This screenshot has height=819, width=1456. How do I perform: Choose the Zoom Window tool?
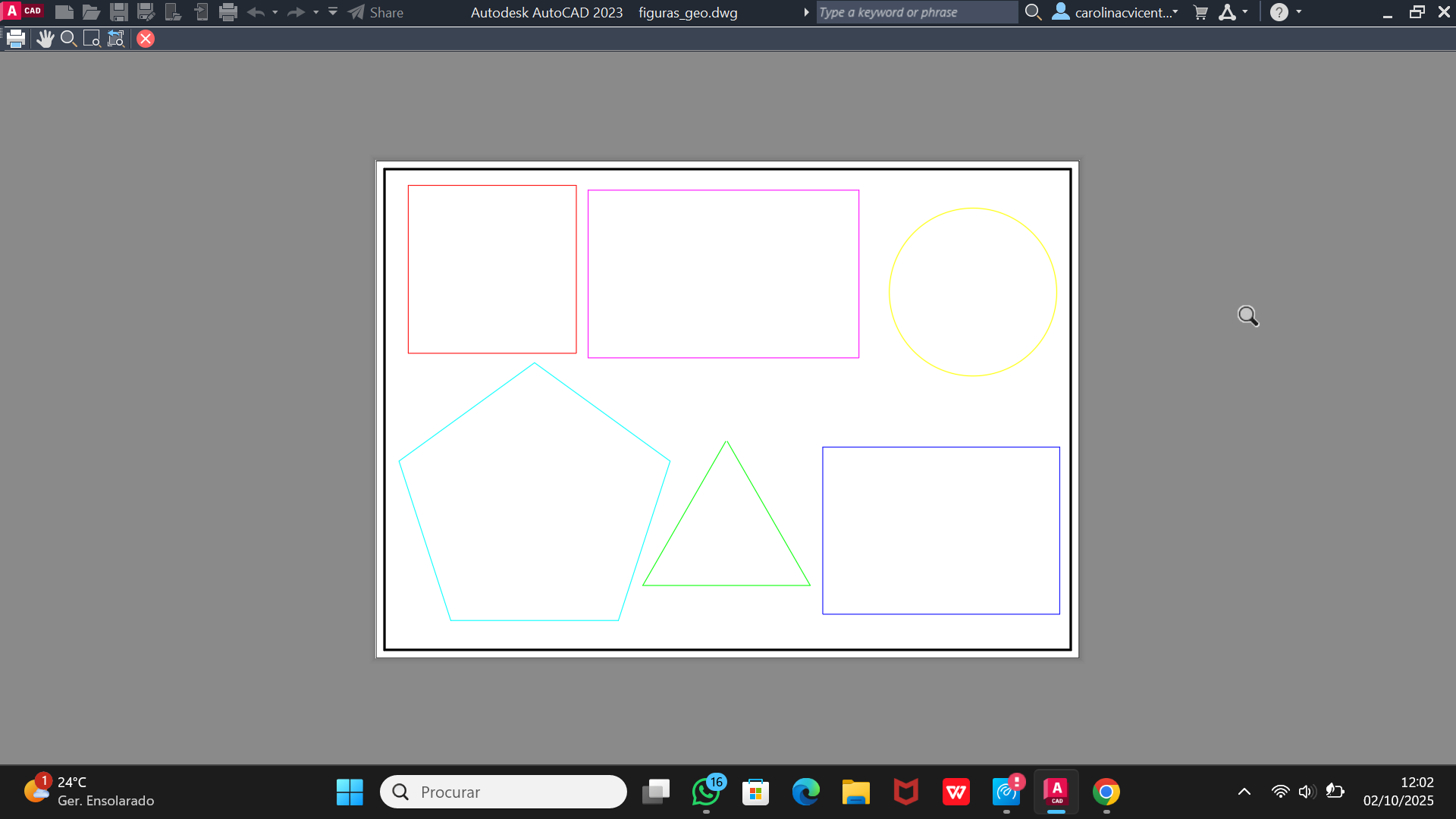(x=92, y=39)
